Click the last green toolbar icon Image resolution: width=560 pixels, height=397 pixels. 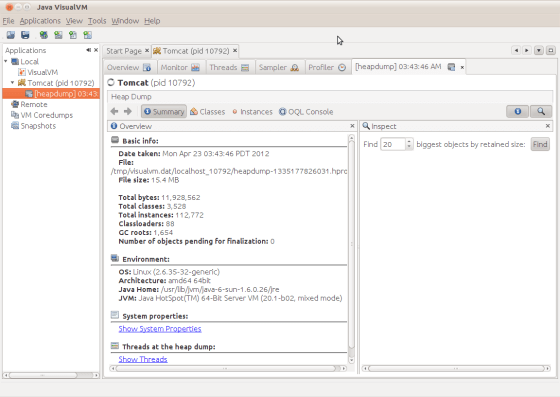(88, 35)
